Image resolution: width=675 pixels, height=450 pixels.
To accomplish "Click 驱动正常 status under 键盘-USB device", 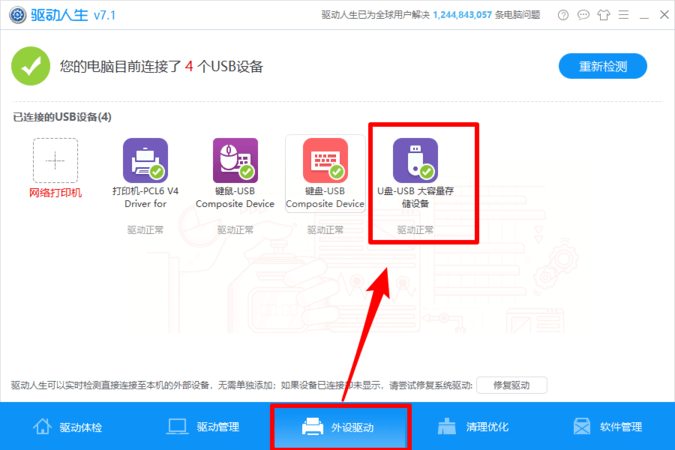I will (x=325, y=230).
